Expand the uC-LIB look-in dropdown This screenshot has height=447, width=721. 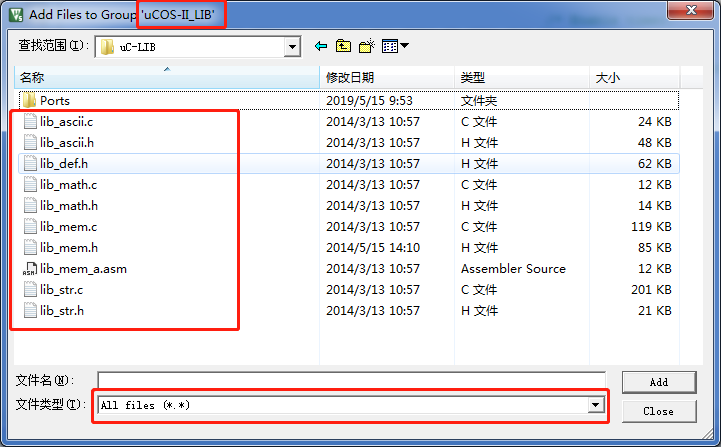click(292, 47)
